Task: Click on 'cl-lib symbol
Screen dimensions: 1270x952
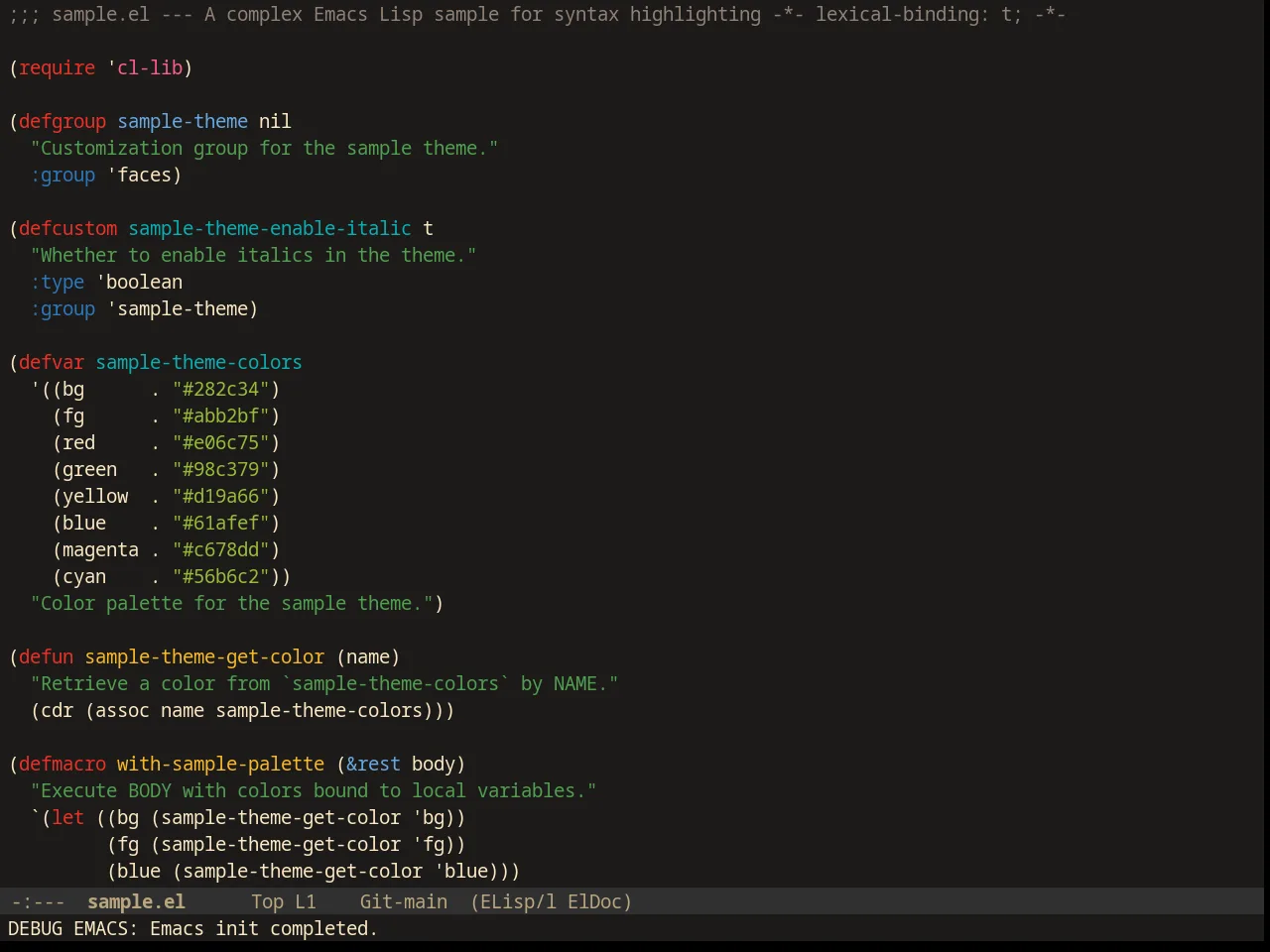Action: coord(145,67)
